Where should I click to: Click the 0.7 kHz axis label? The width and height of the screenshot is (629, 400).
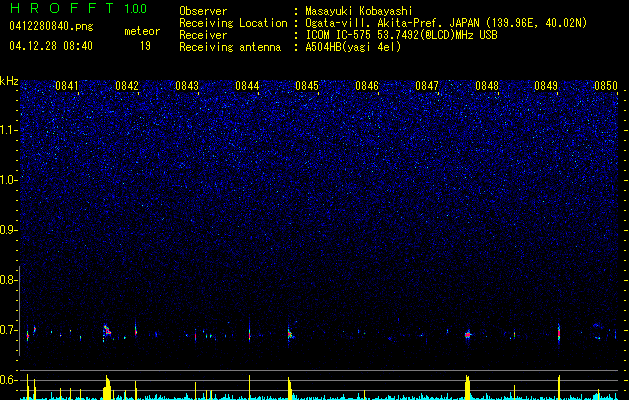(8, 330)
